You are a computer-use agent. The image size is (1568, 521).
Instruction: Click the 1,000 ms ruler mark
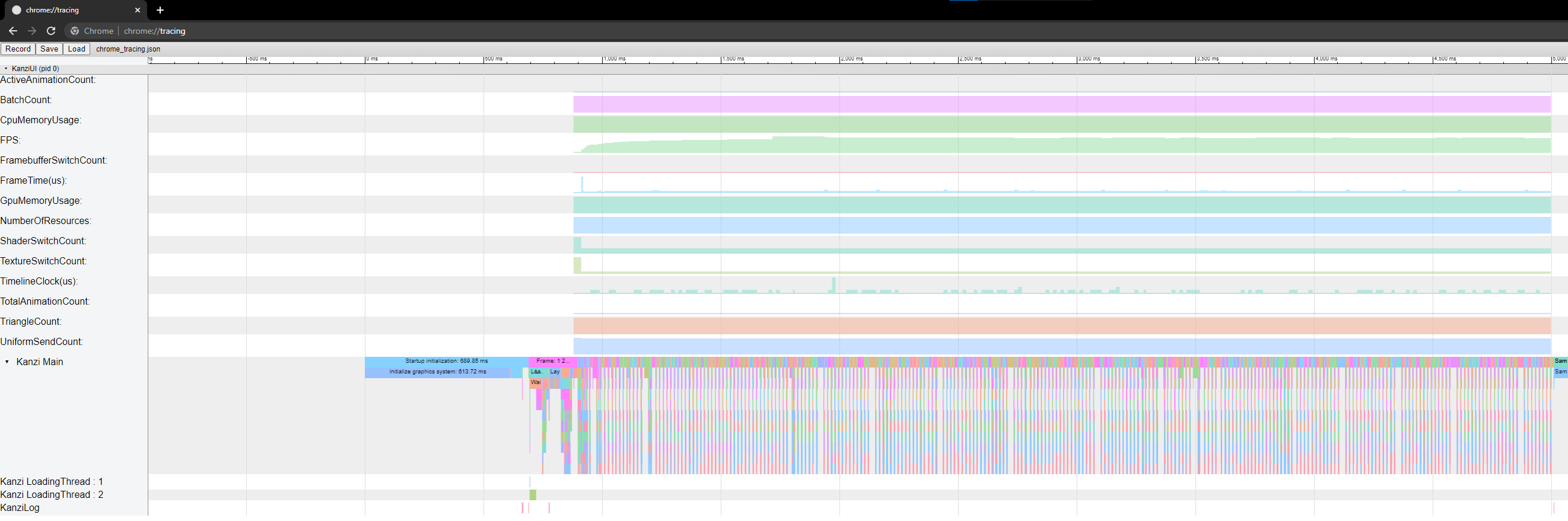tap(615, 59)
